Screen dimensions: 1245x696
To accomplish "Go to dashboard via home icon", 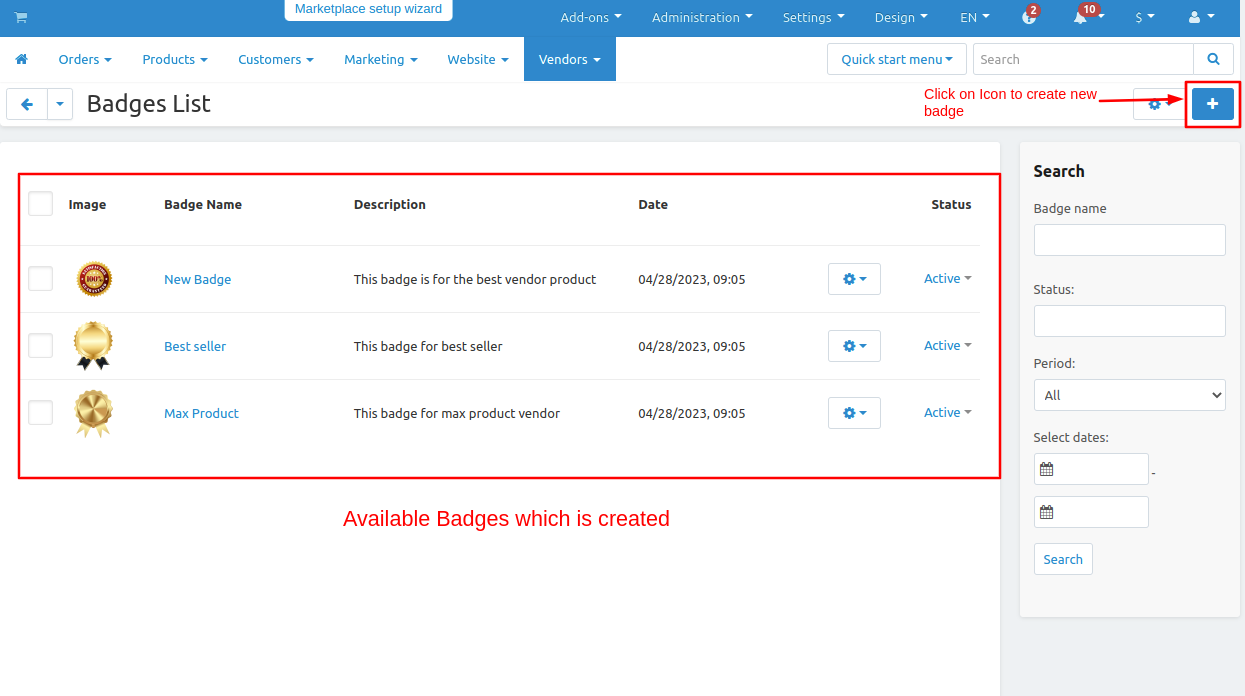I will pos(21,59).
